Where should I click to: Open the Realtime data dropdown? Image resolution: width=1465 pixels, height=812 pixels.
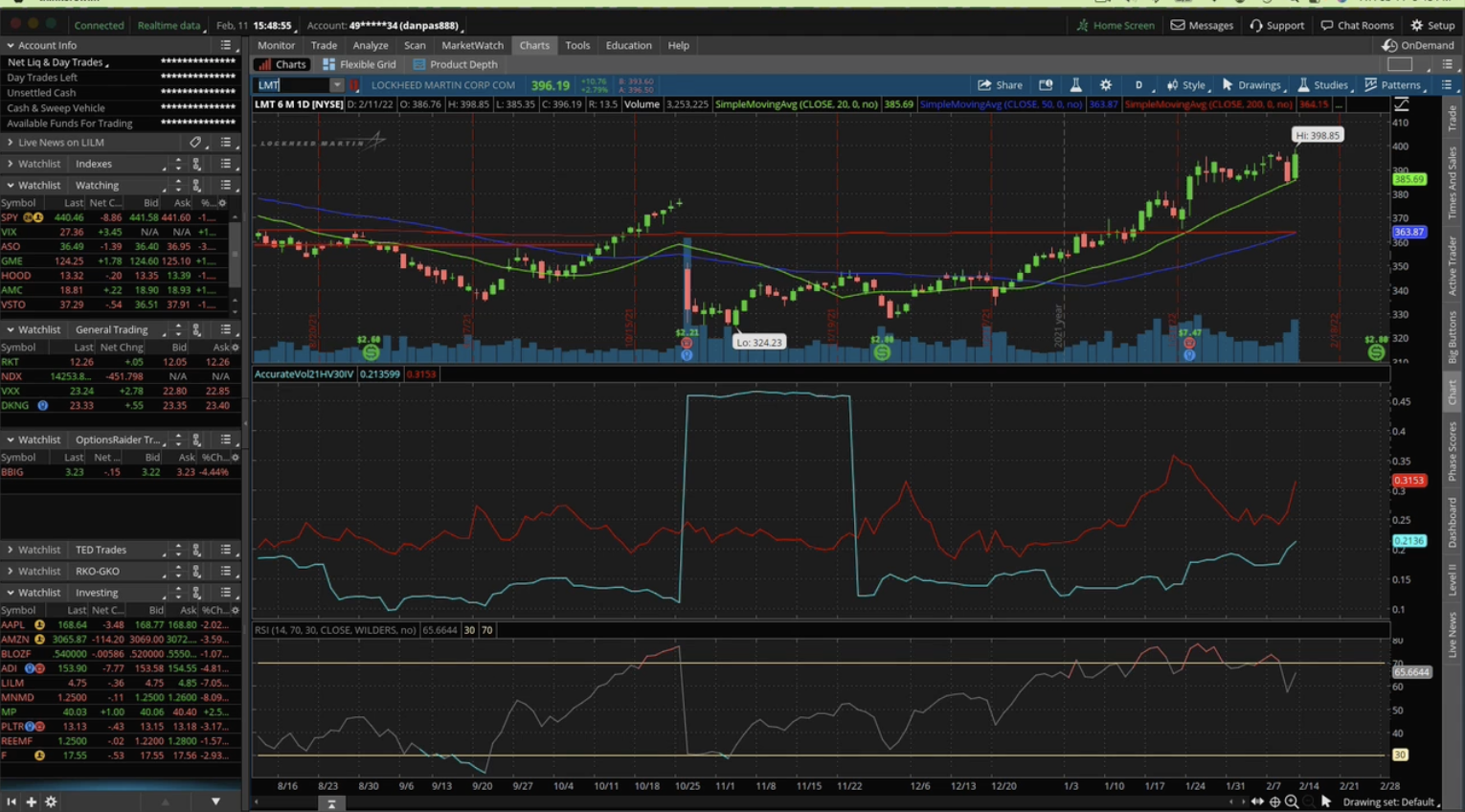[170, 25]
